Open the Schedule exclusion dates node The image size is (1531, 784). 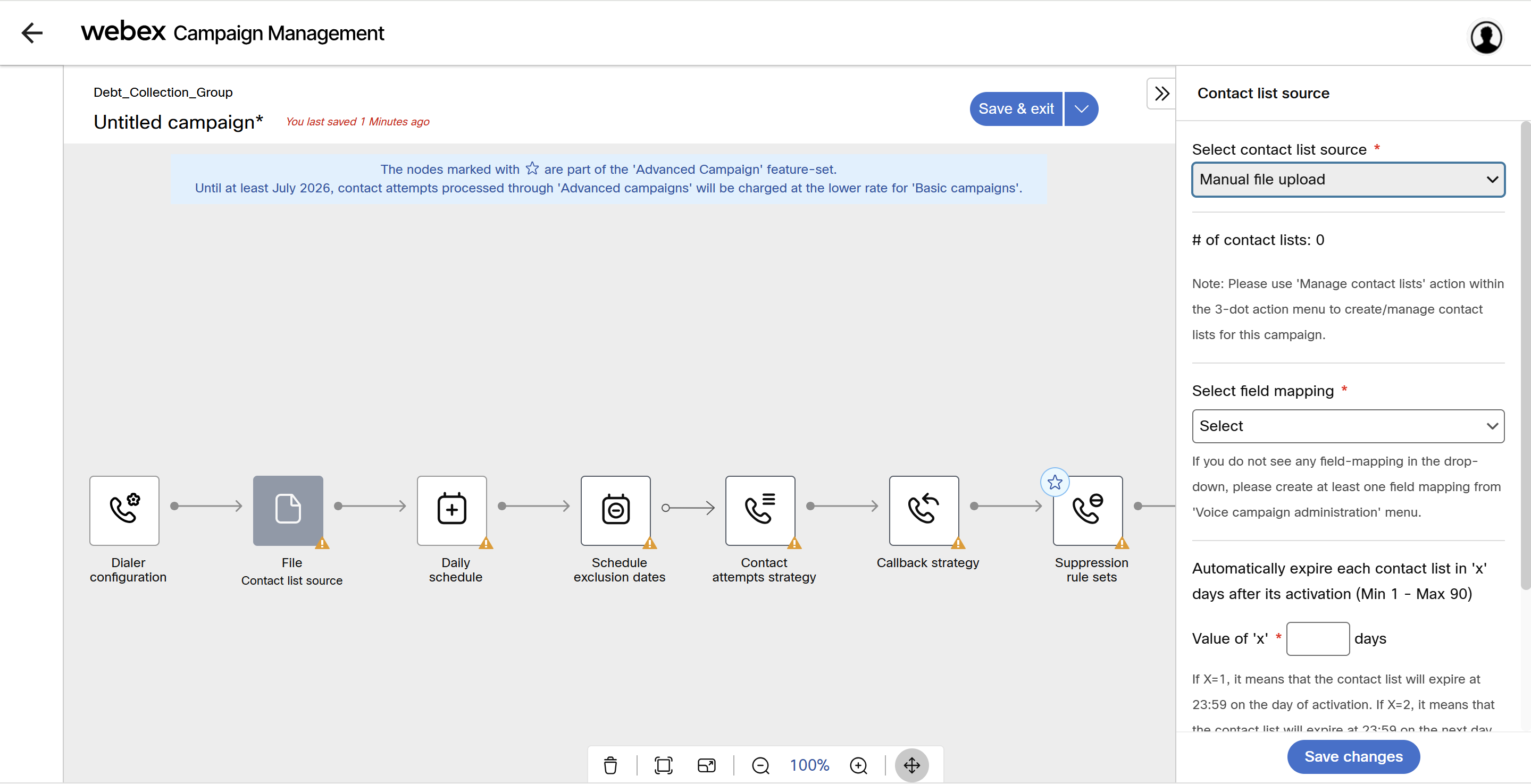pos(615,510)
